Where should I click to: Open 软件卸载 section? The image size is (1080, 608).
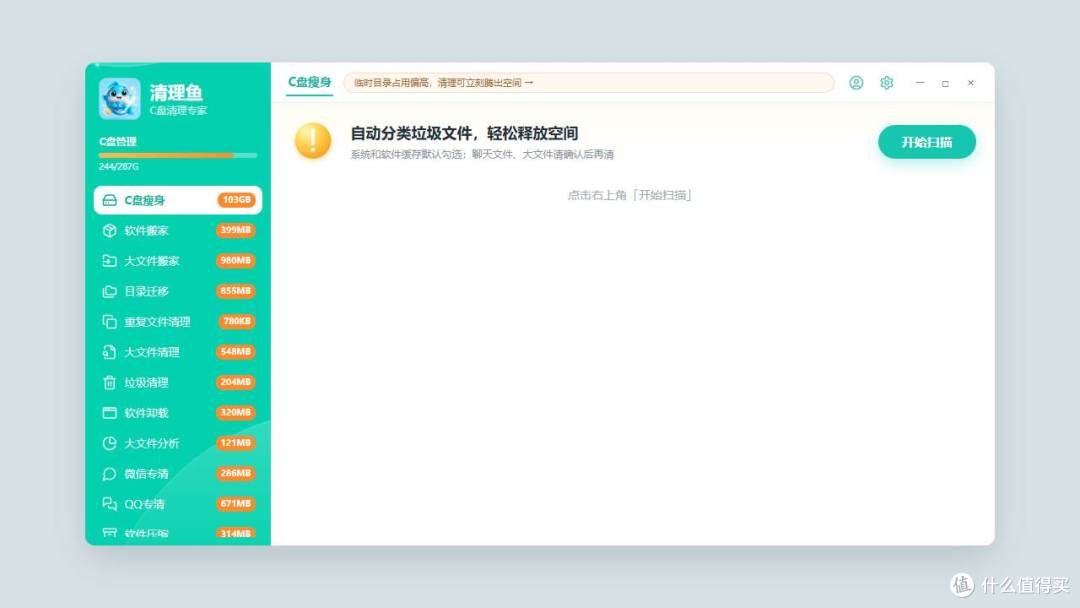click(178, 412)
